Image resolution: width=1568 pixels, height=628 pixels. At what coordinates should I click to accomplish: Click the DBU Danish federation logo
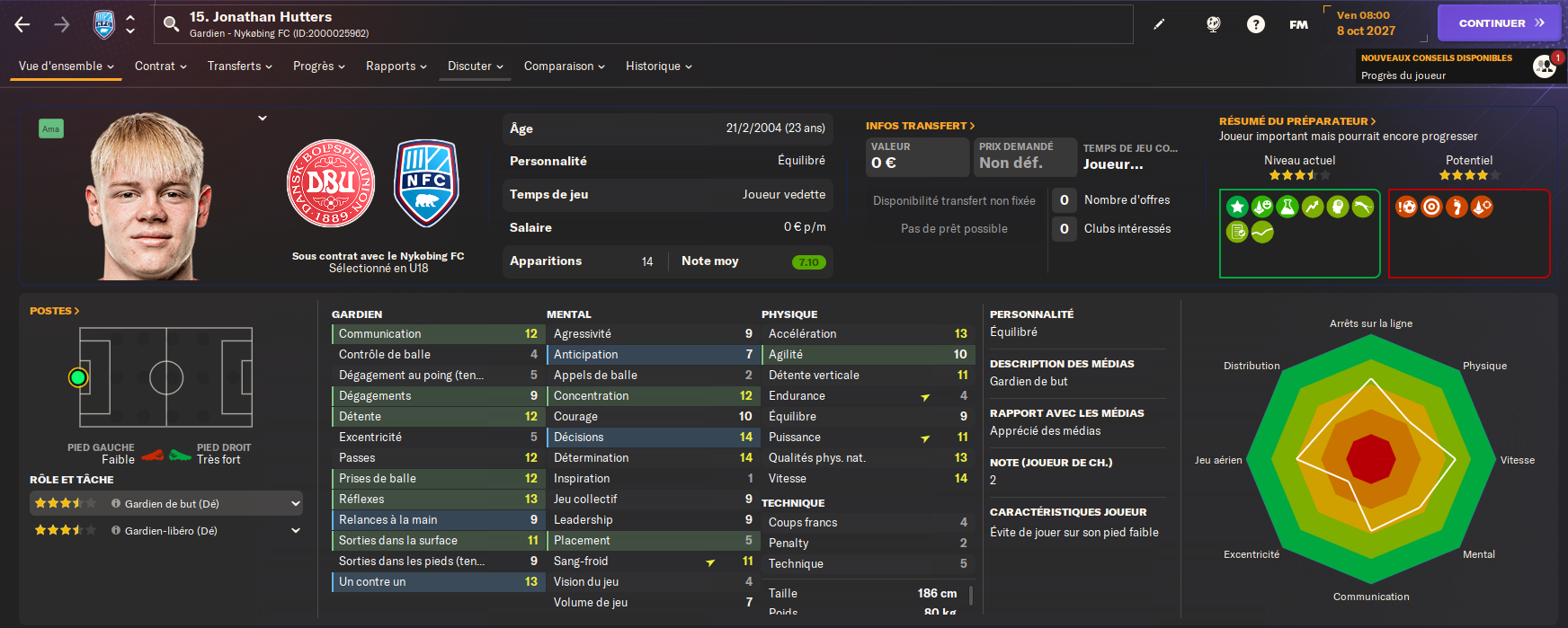coord(331,184)
